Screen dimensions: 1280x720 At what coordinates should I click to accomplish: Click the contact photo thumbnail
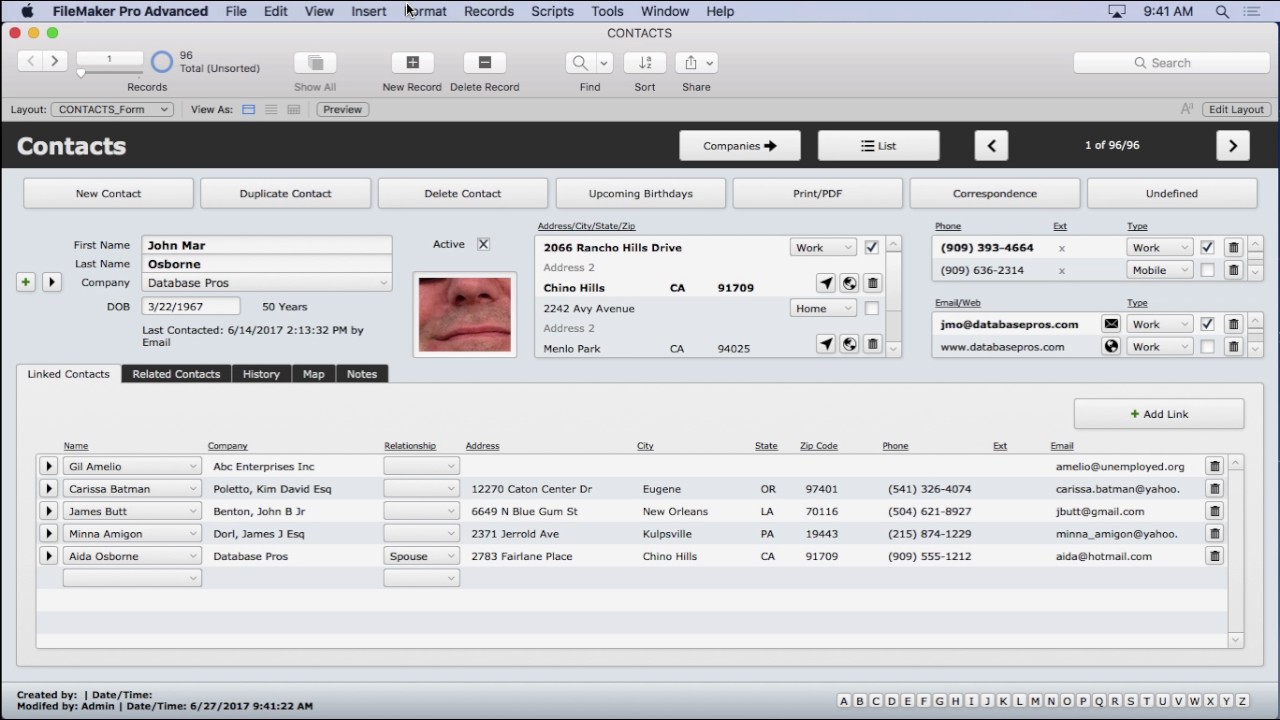465,314
